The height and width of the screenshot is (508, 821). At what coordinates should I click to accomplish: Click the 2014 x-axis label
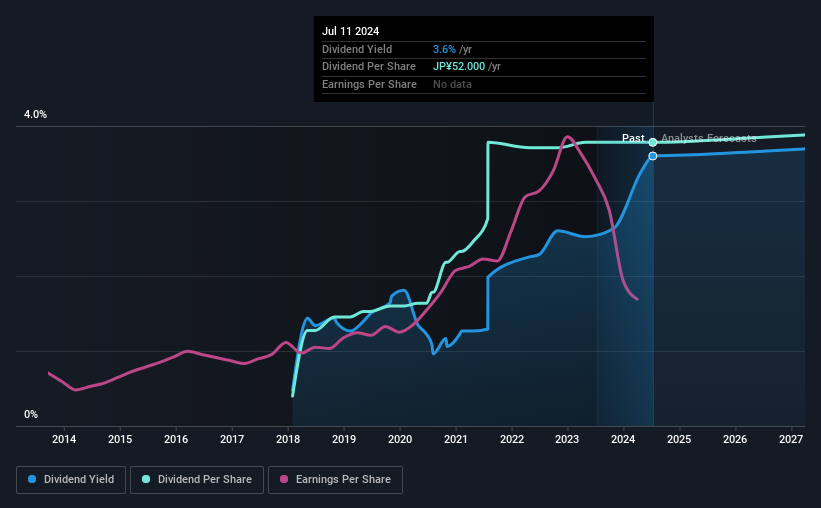[x=64, y=439]
